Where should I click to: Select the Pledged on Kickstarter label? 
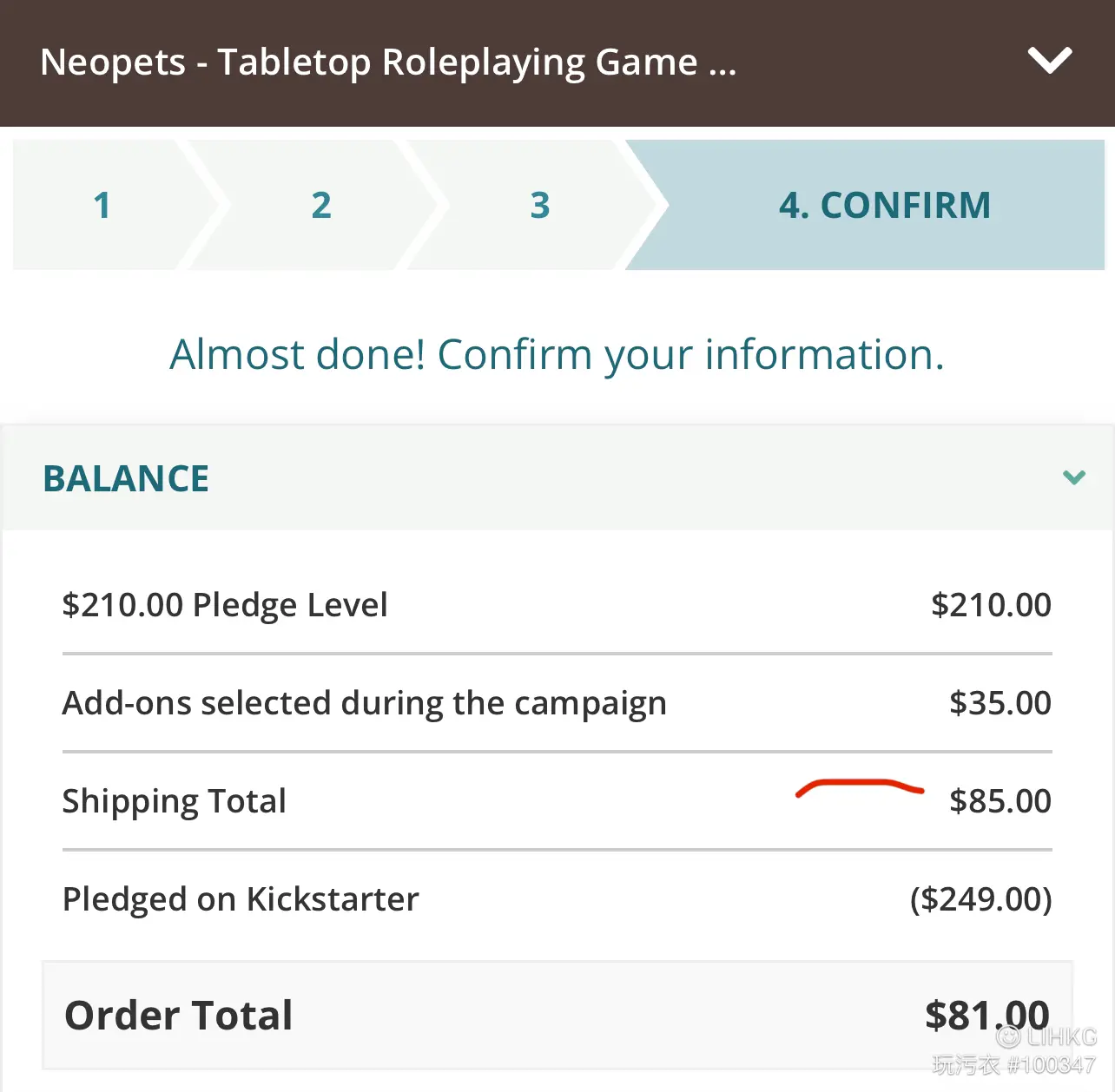[x=241, y=899]
